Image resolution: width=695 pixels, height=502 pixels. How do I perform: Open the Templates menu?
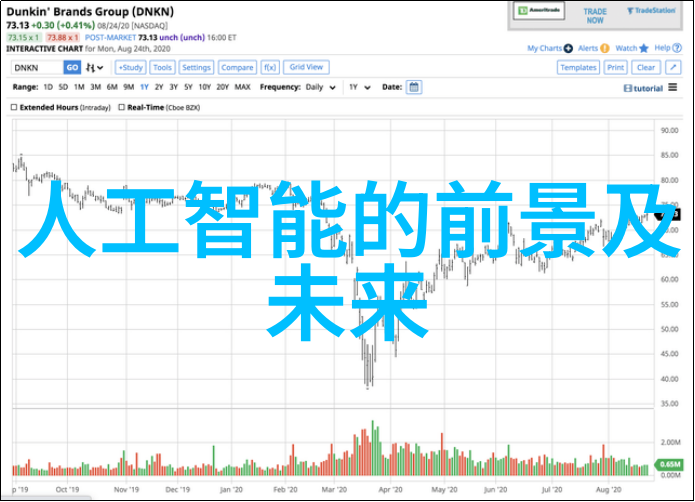pyautogui.click(x=578, y=67)
